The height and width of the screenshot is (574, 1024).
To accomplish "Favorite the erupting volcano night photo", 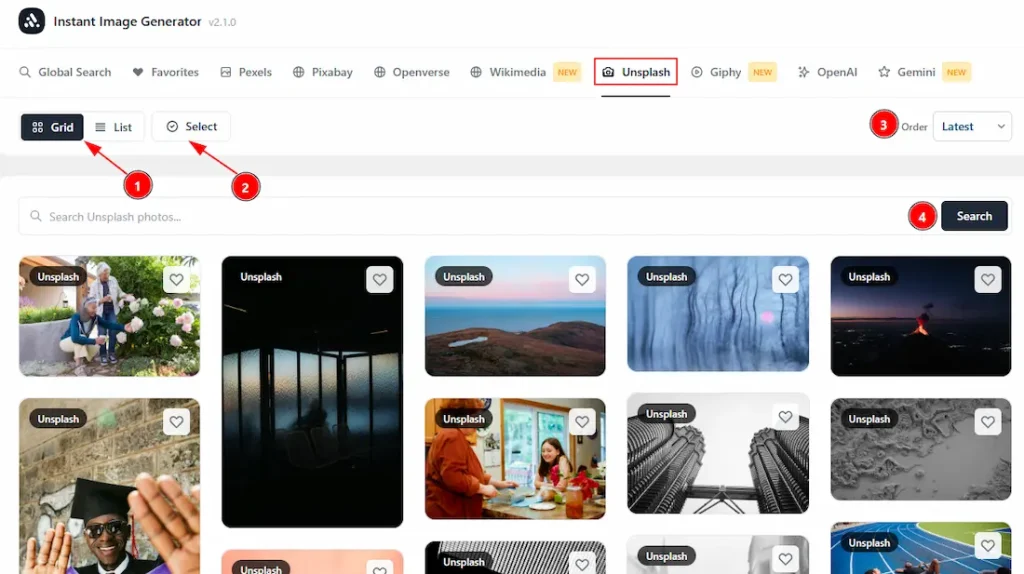I will pos(987,279).
